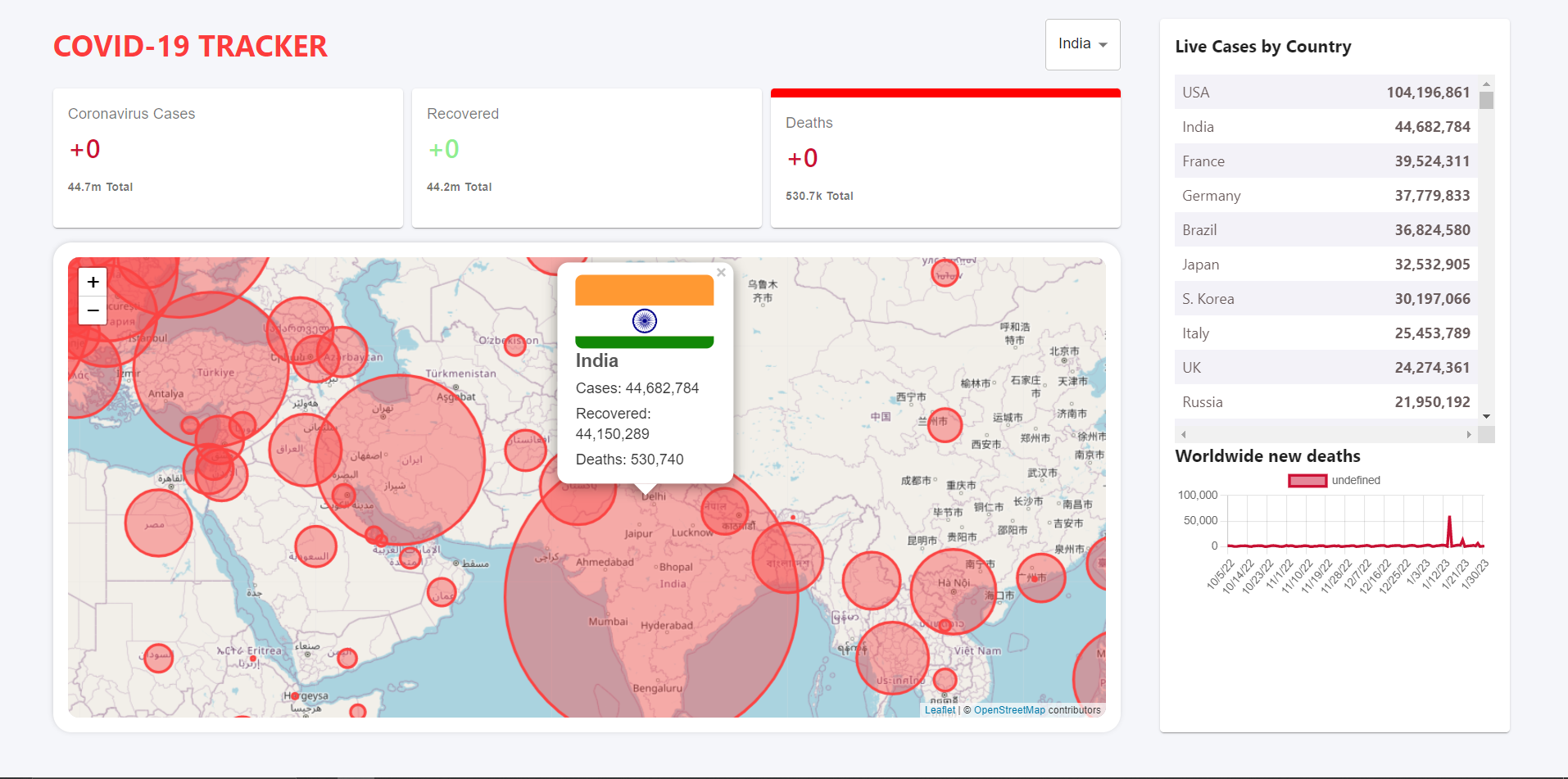Select the Recovered card
Screen dimensions: 1568x779
point(587,157)
